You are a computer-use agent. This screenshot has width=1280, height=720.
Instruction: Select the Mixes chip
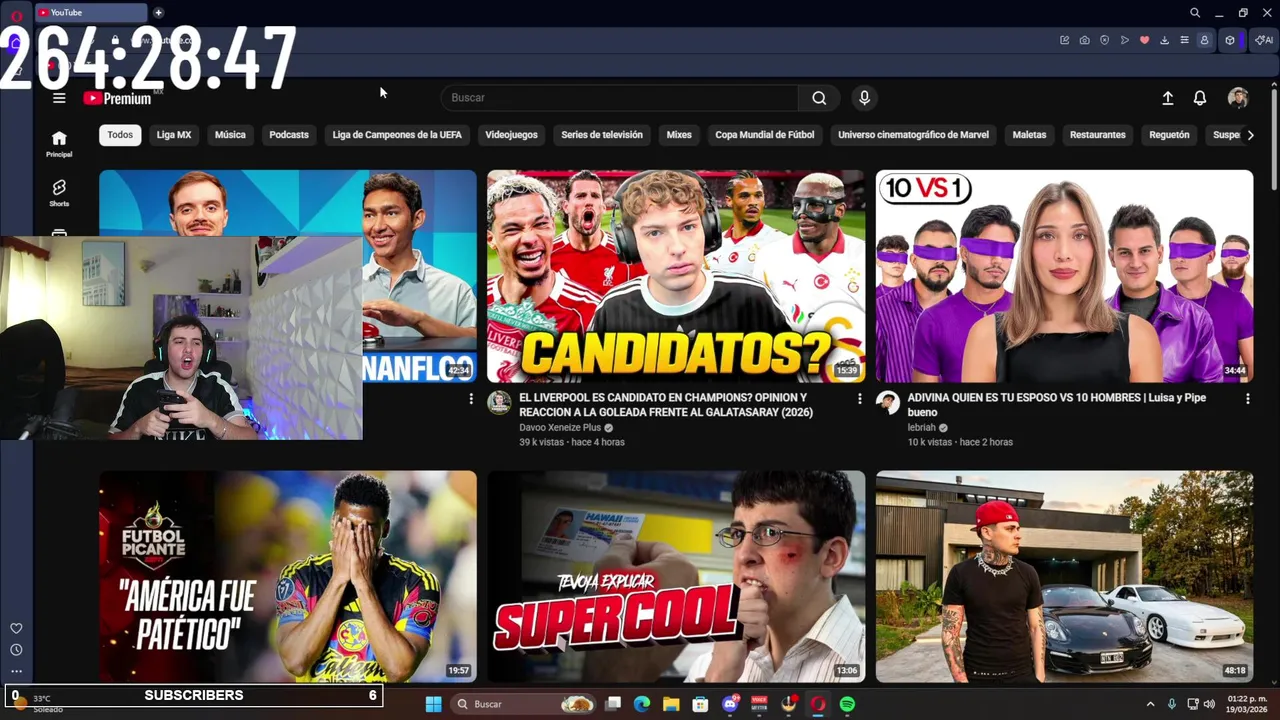pos(679,135)
